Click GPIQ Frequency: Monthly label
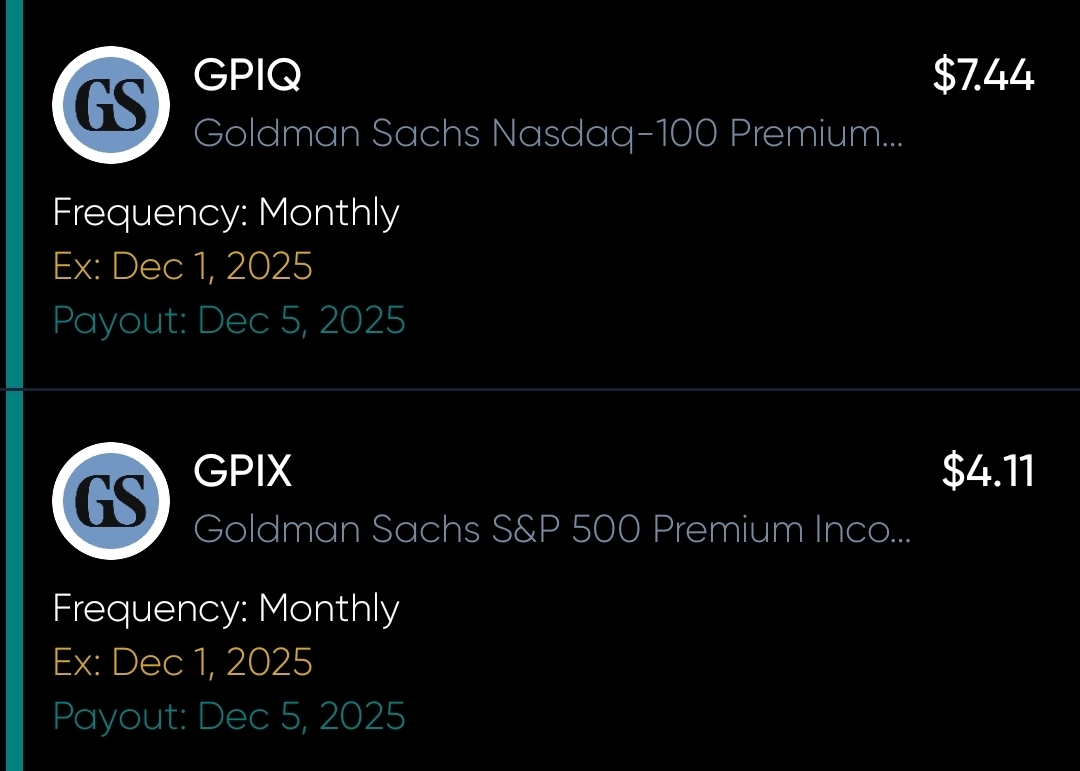This screenshot has width=1080, height=771. [x=226, y=212]
